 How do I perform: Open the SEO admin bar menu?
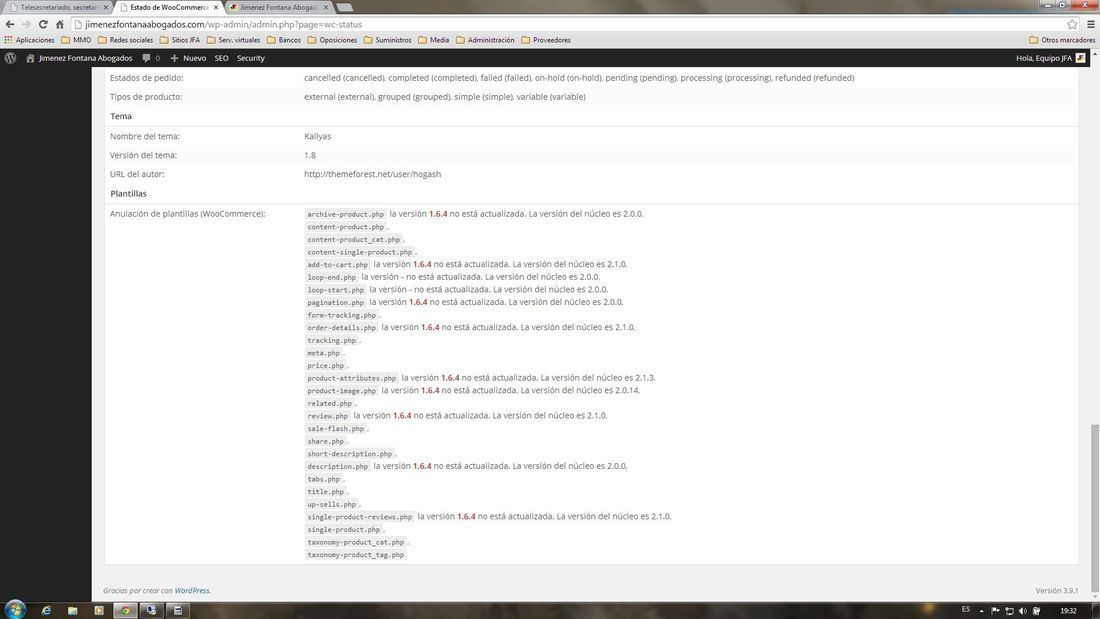click(x=221, y=58)
